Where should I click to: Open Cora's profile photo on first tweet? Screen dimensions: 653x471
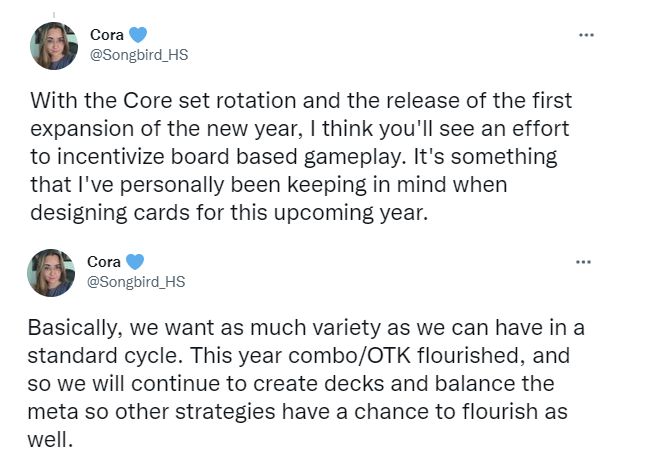point(54,46)
